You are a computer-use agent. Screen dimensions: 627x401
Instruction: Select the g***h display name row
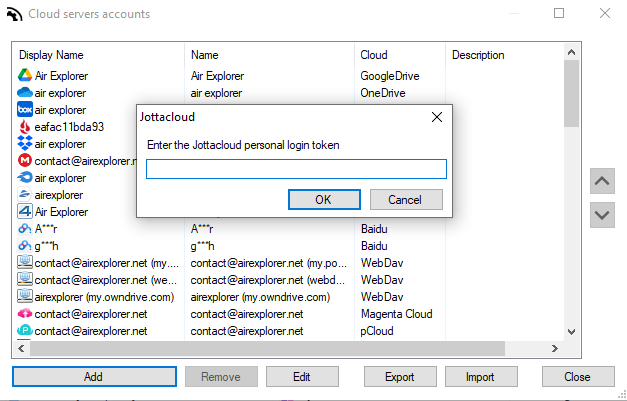pos(46,246)
